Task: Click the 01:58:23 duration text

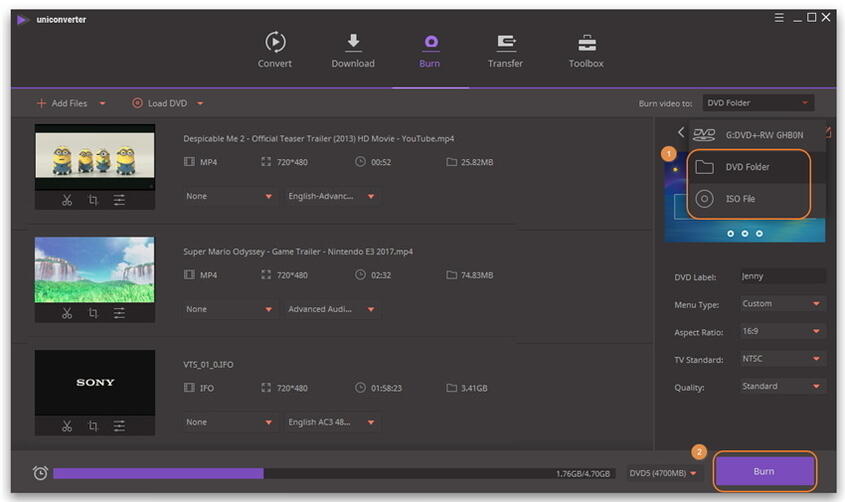Action: 386,388
